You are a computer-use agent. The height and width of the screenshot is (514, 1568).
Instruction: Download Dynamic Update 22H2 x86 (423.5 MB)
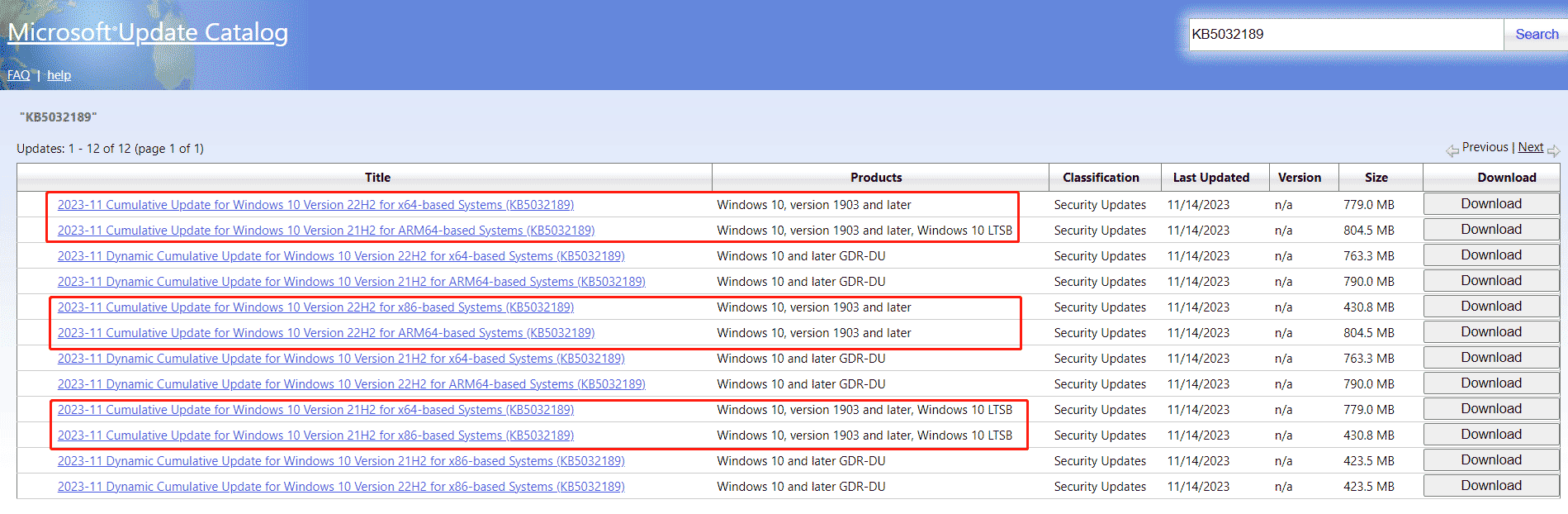click(x=1491, y=486)
